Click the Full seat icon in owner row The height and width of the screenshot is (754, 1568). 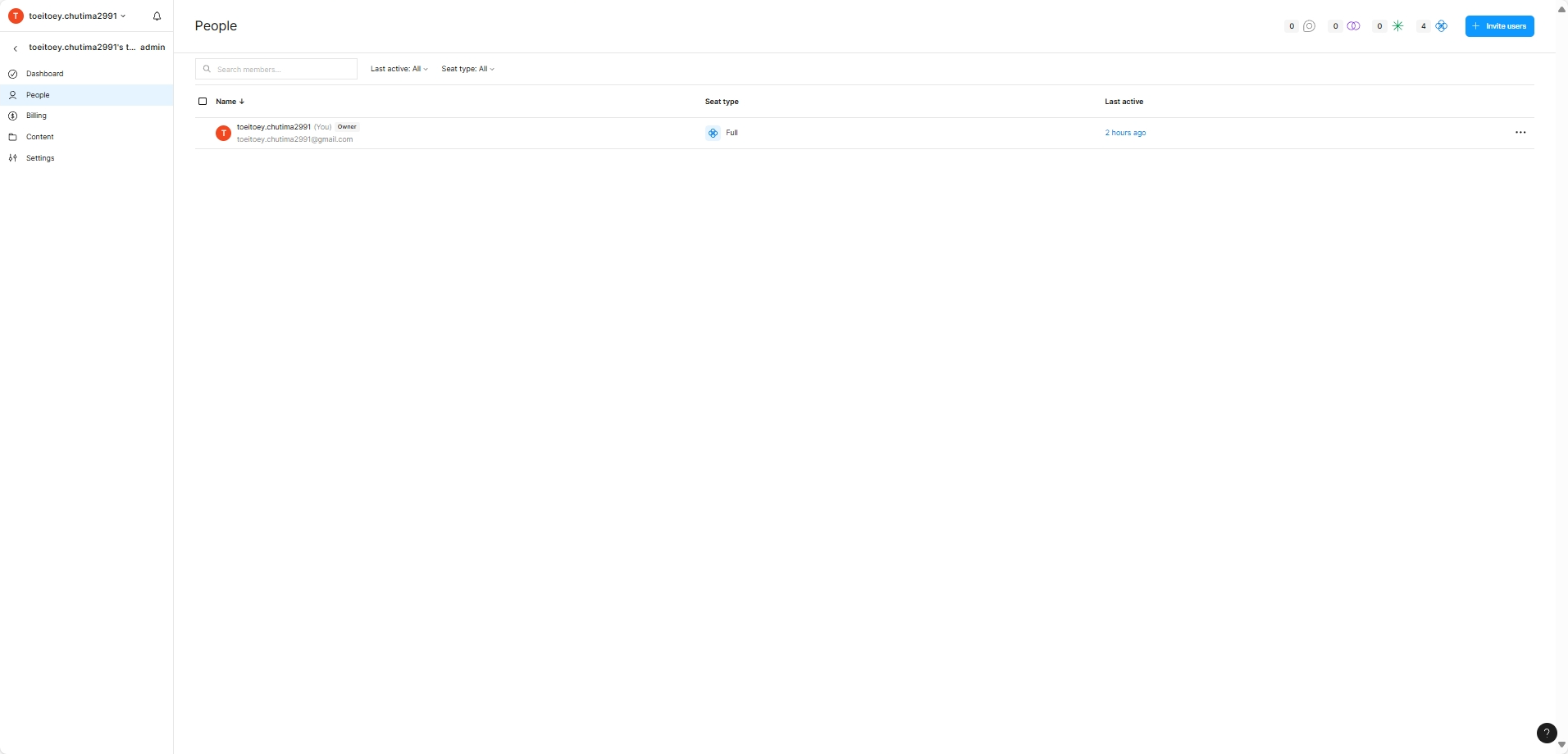pyautogui.click(x=713, y=133)
